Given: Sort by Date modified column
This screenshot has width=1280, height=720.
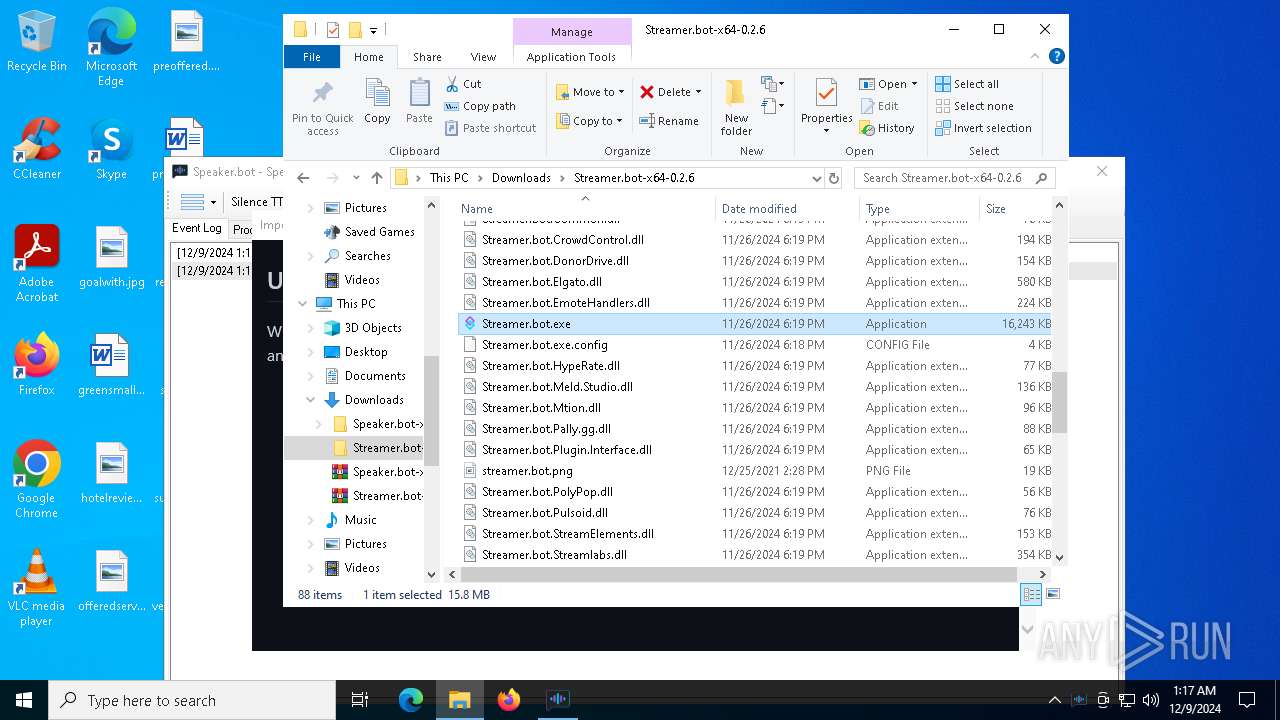Looking at the screenshot, I should (787, 209).
